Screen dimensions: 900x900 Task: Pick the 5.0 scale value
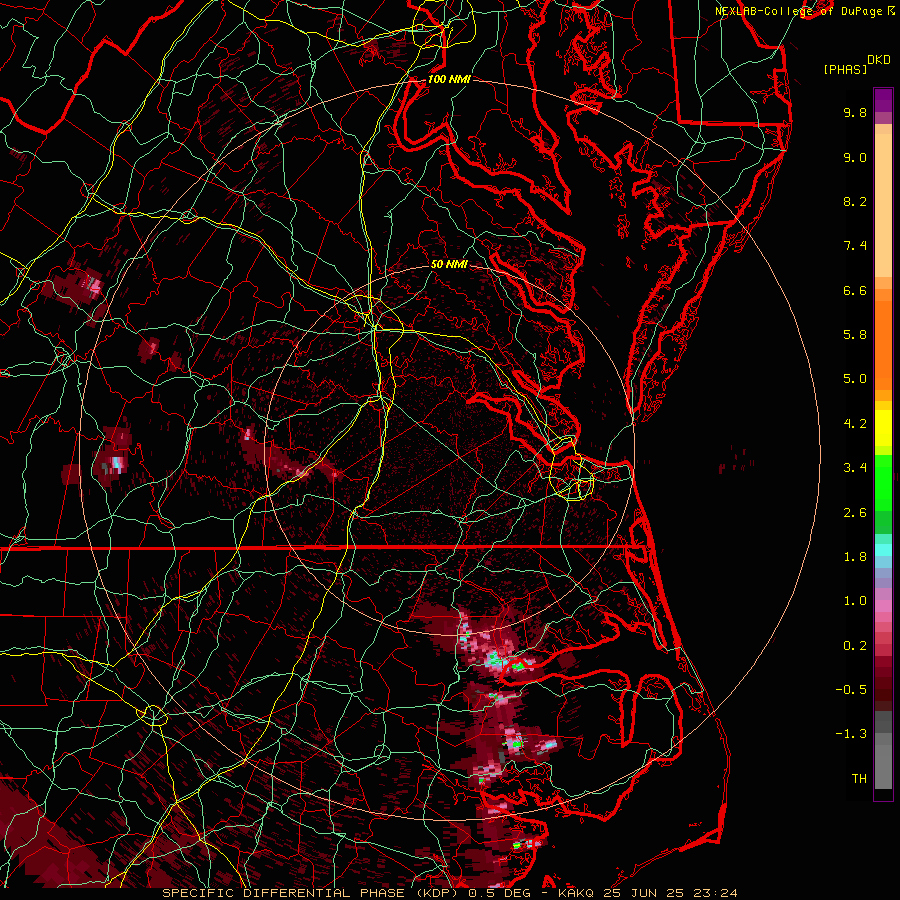[855, 379]
